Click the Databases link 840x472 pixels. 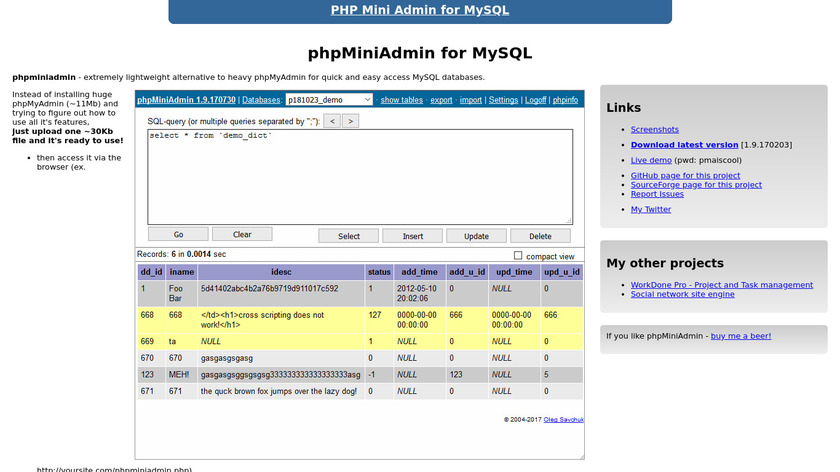pyautogui.click(x=261, y=100)
